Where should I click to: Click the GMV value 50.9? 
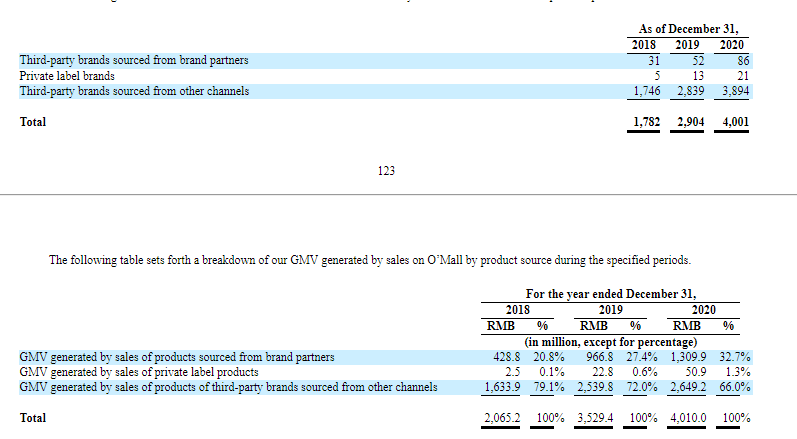click(x=696, y=372)
